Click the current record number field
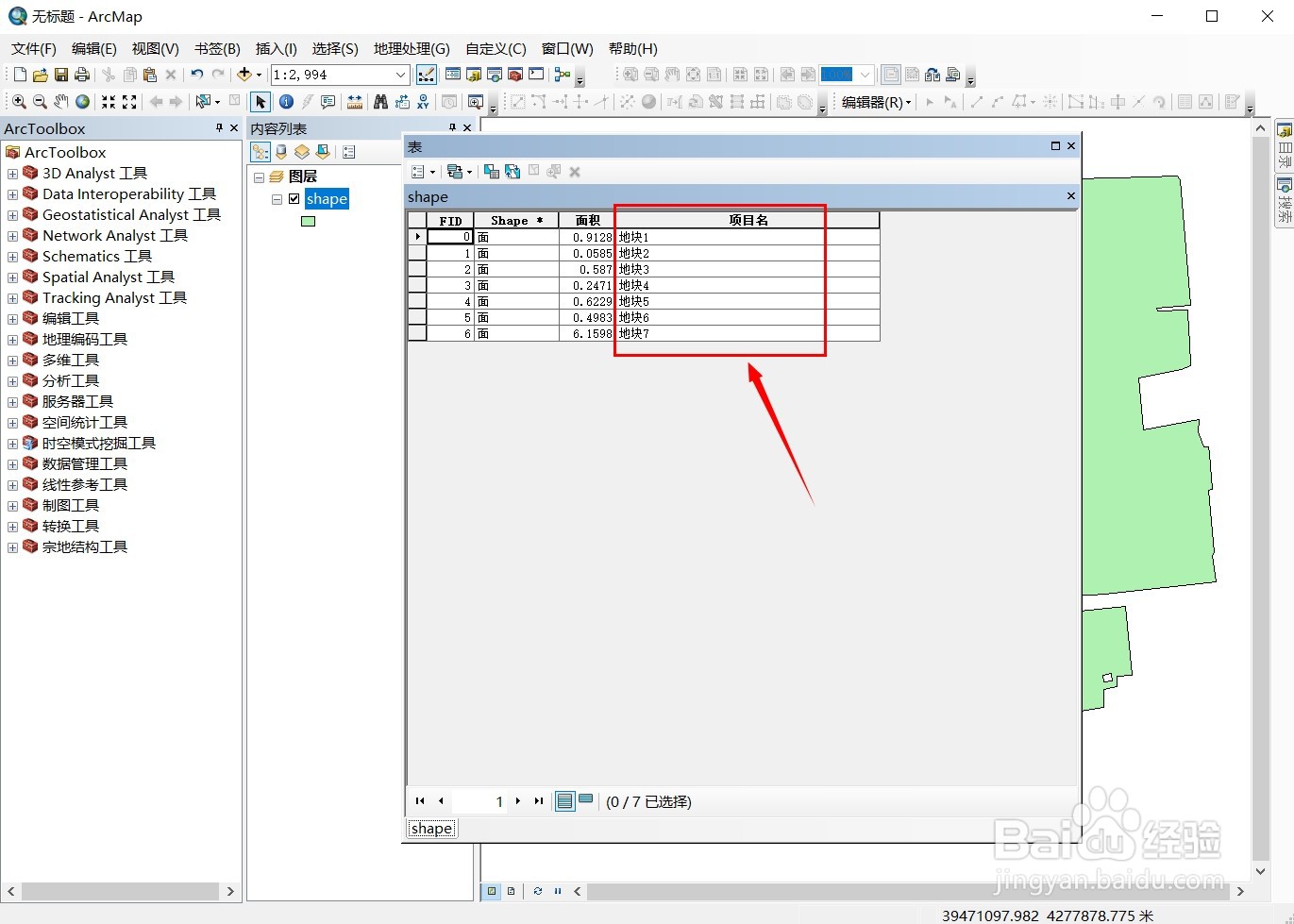 point(479,801)
